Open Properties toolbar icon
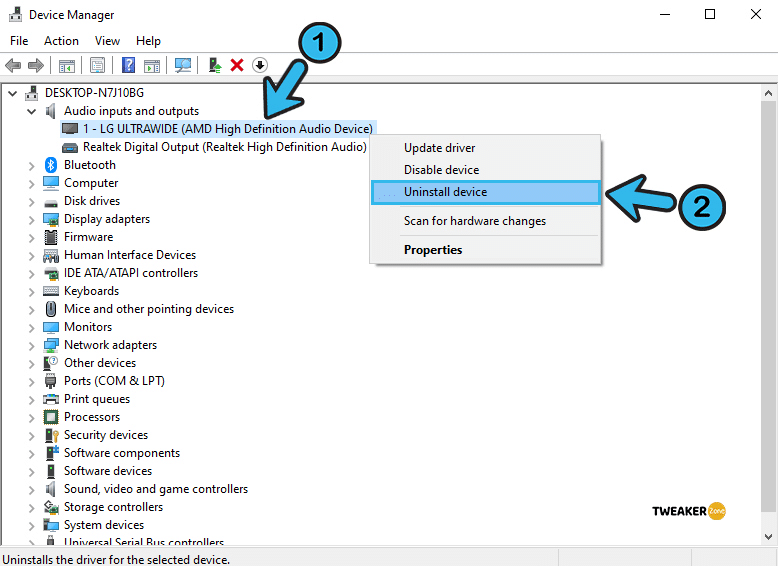Screen dimensions: 778x566 (97, 65)
